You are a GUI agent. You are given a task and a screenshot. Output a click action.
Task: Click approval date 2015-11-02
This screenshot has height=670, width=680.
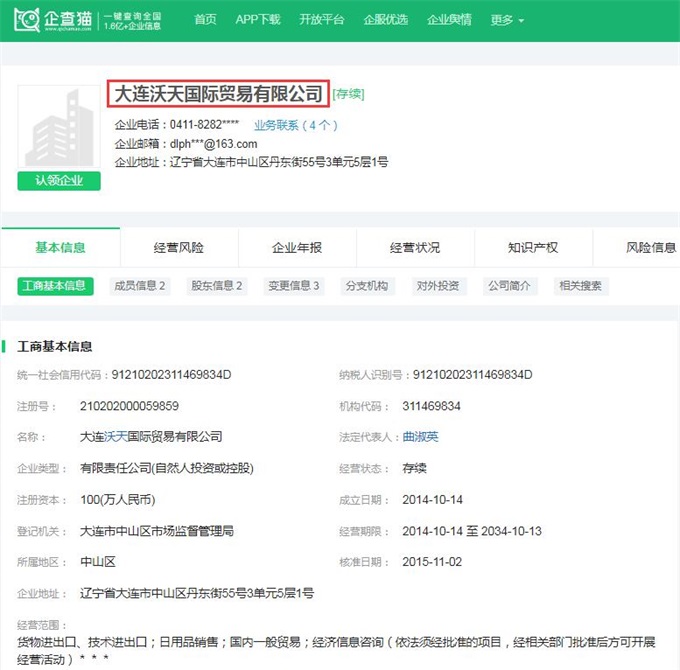click(432, 562)
